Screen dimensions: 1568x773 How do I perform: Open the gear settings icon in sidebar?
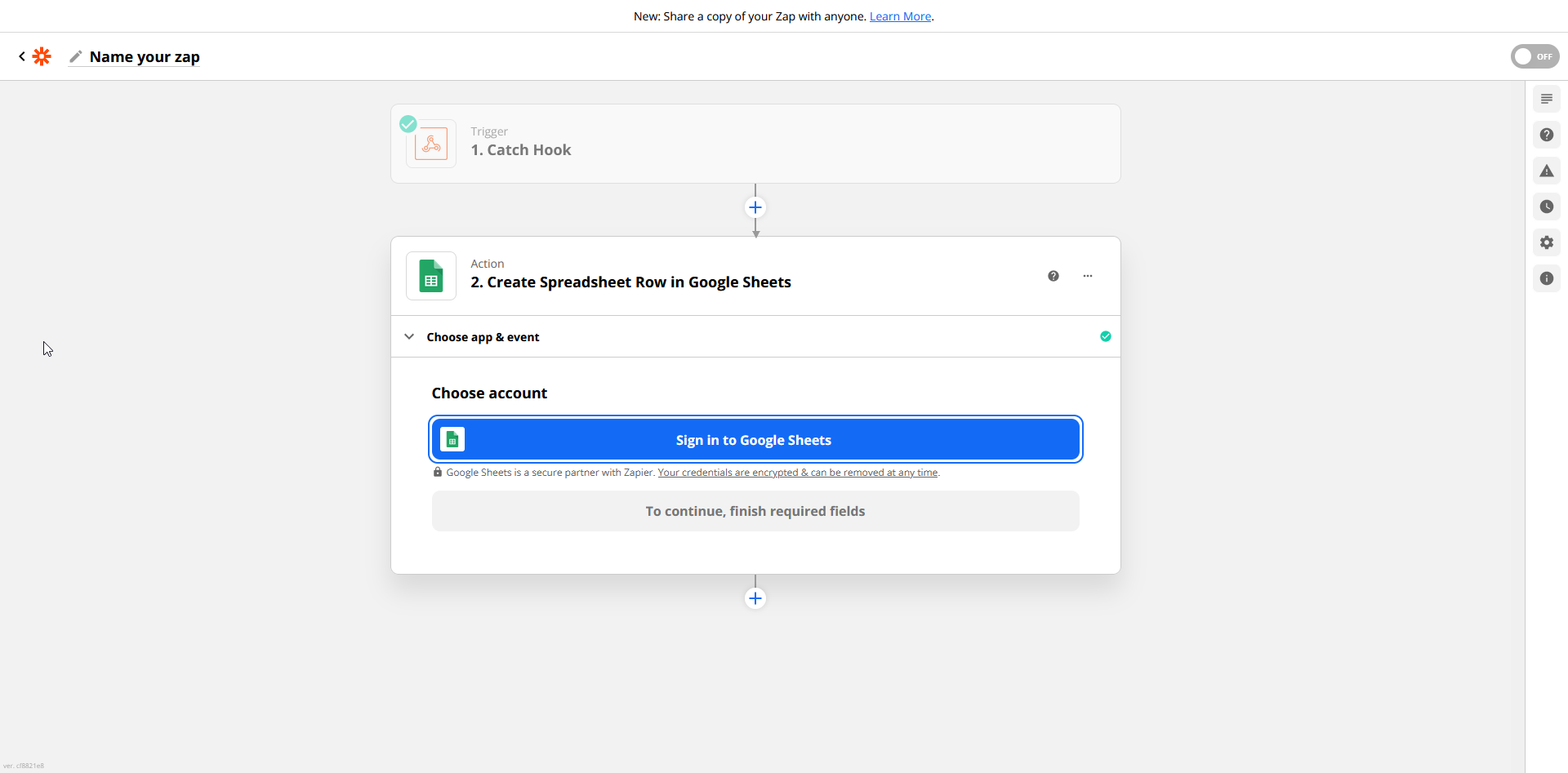tap(1547, 242)
